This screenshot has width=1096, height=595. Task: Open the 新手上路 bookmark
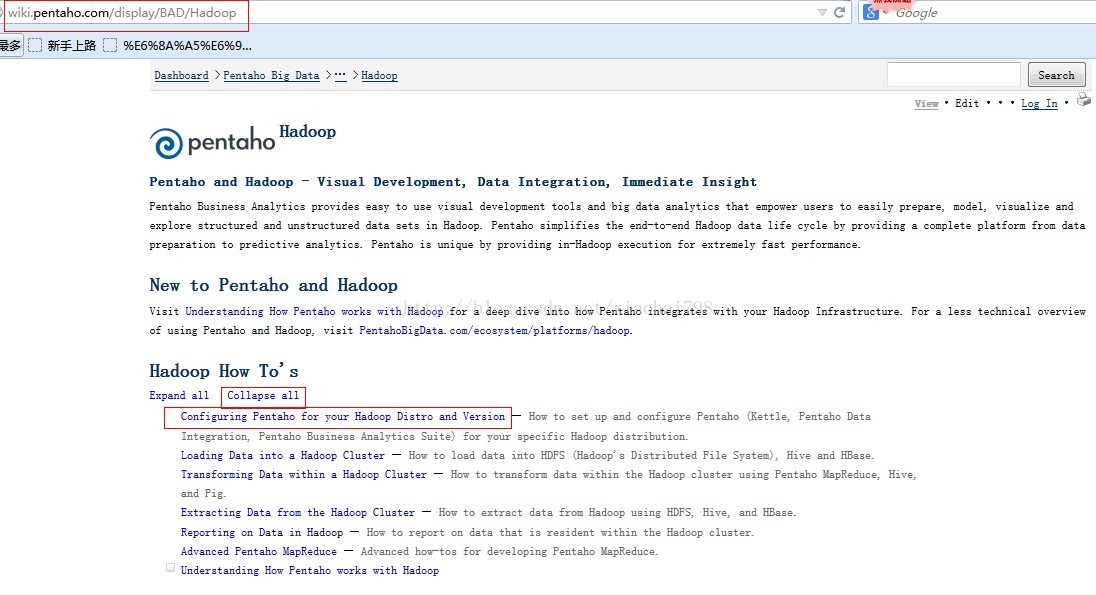[x=62, y=45]
